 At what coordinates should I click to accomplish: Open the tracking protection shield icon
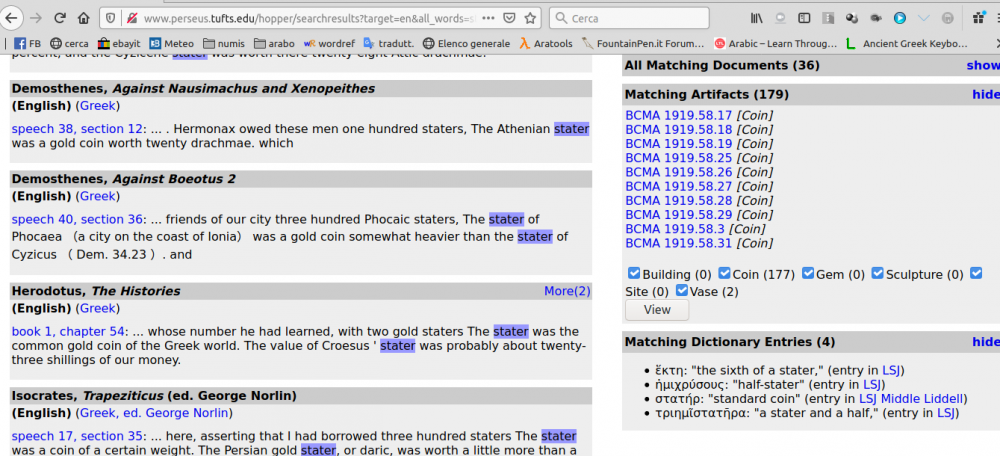(110, 18)
